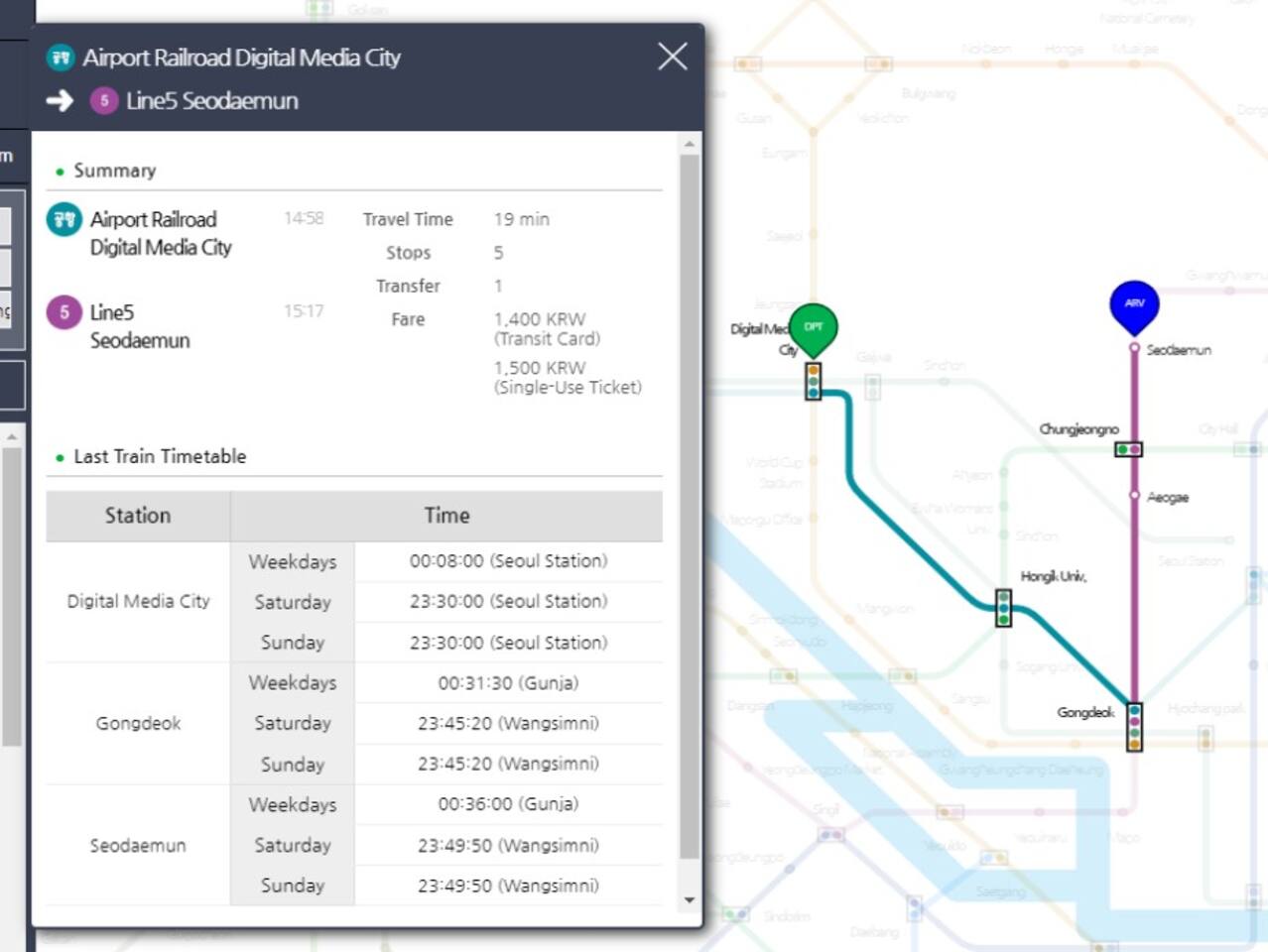Click the Seodaemun station dot on map

[1134, 348]
